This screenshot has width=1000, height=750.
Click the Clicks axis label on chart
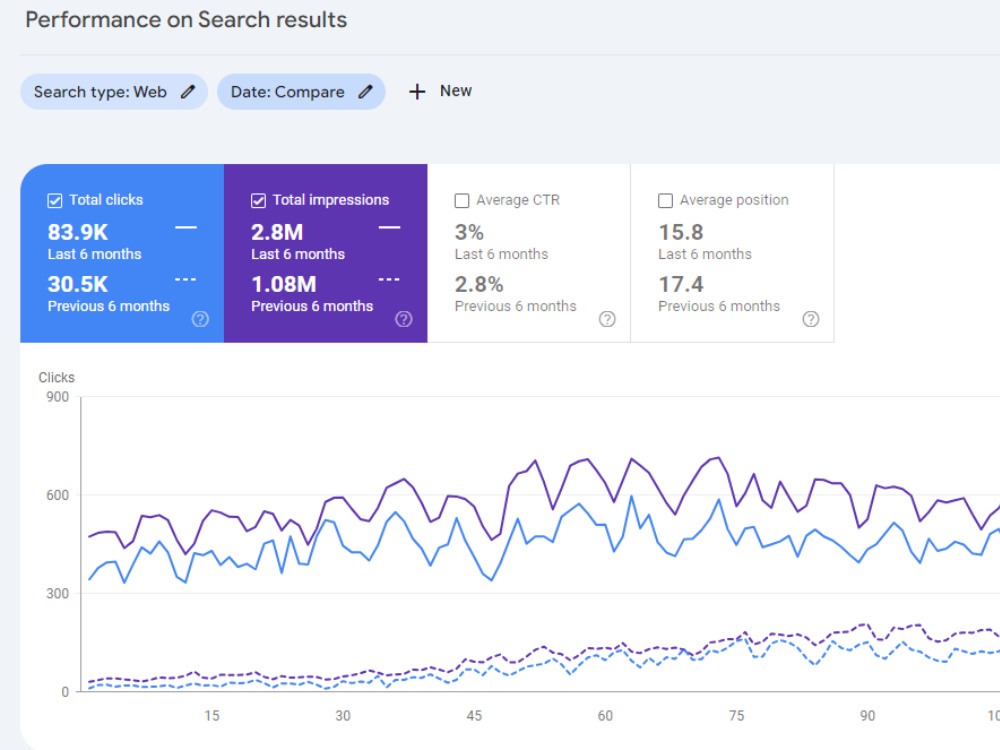56,378
